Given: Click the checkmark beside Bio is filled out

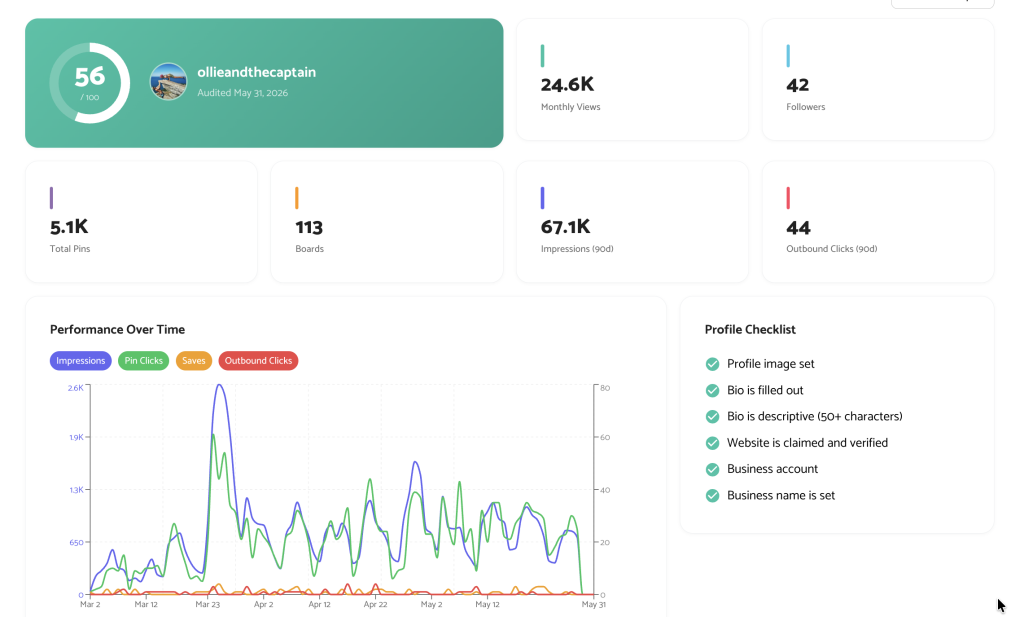Looking at the screenshot, I should click(712, 390).
